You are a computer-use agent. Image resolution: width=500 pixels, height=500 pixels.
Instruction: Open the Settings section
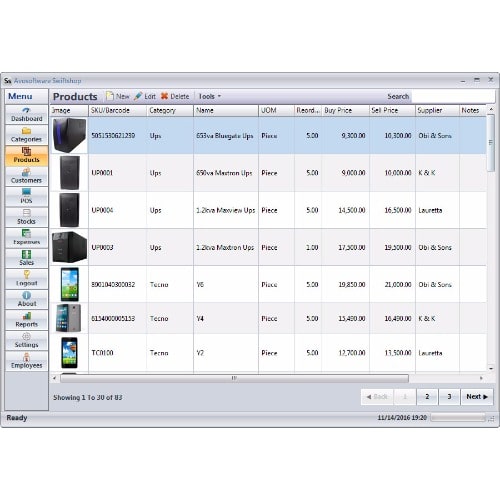click(27, 340)
